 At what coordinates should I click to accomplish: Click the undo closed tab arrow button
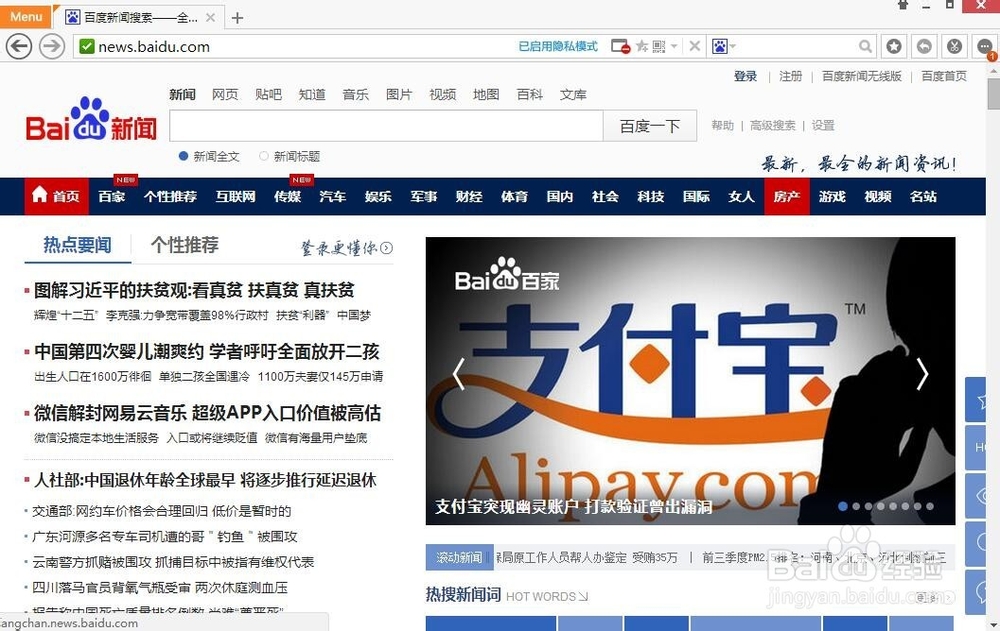pyautogui.click(x=924, y=46)
